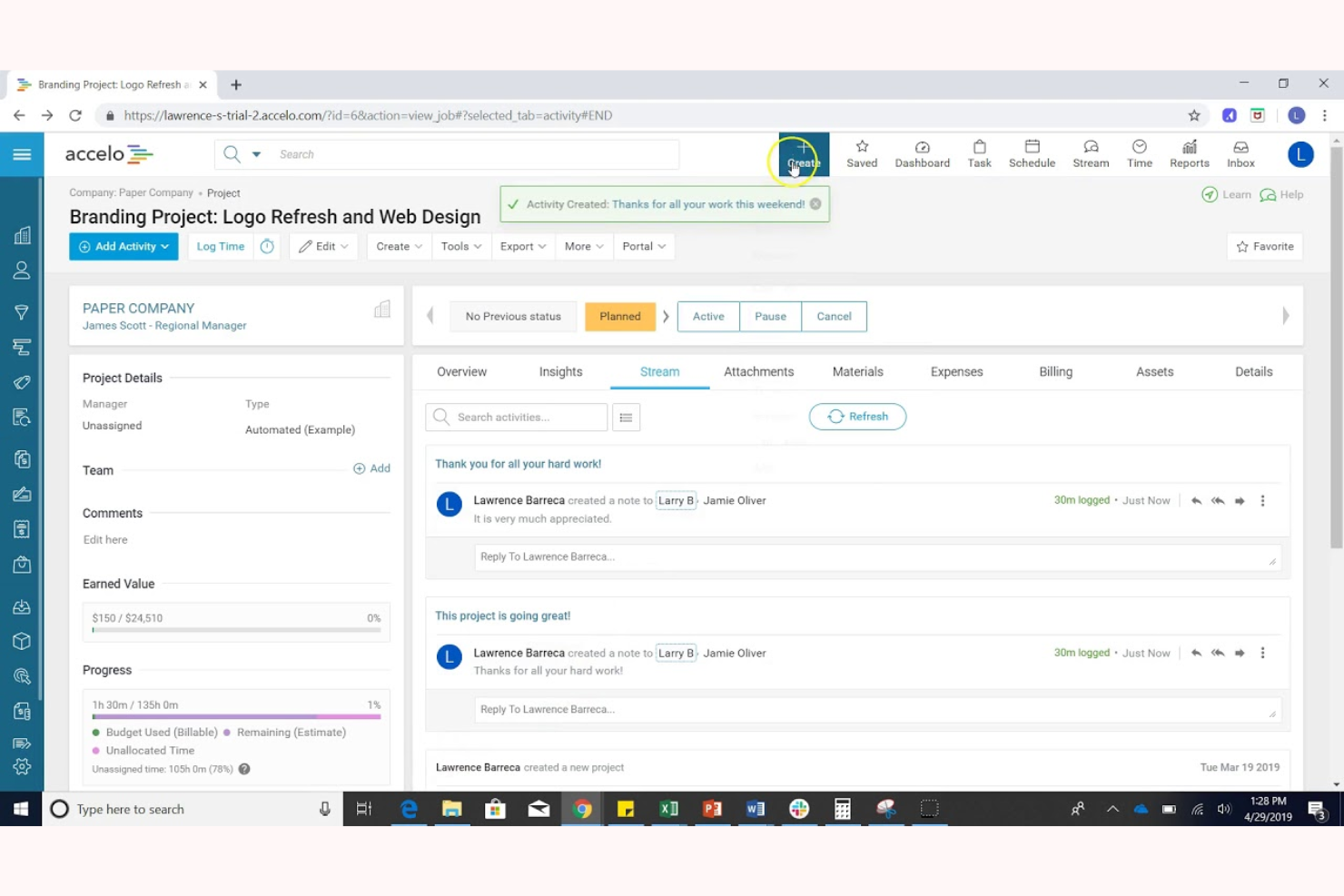The width and height of the screenshot is (1344, 896).
Task: Open Stream in top navigation
Action: click(x=1091, y=154)
